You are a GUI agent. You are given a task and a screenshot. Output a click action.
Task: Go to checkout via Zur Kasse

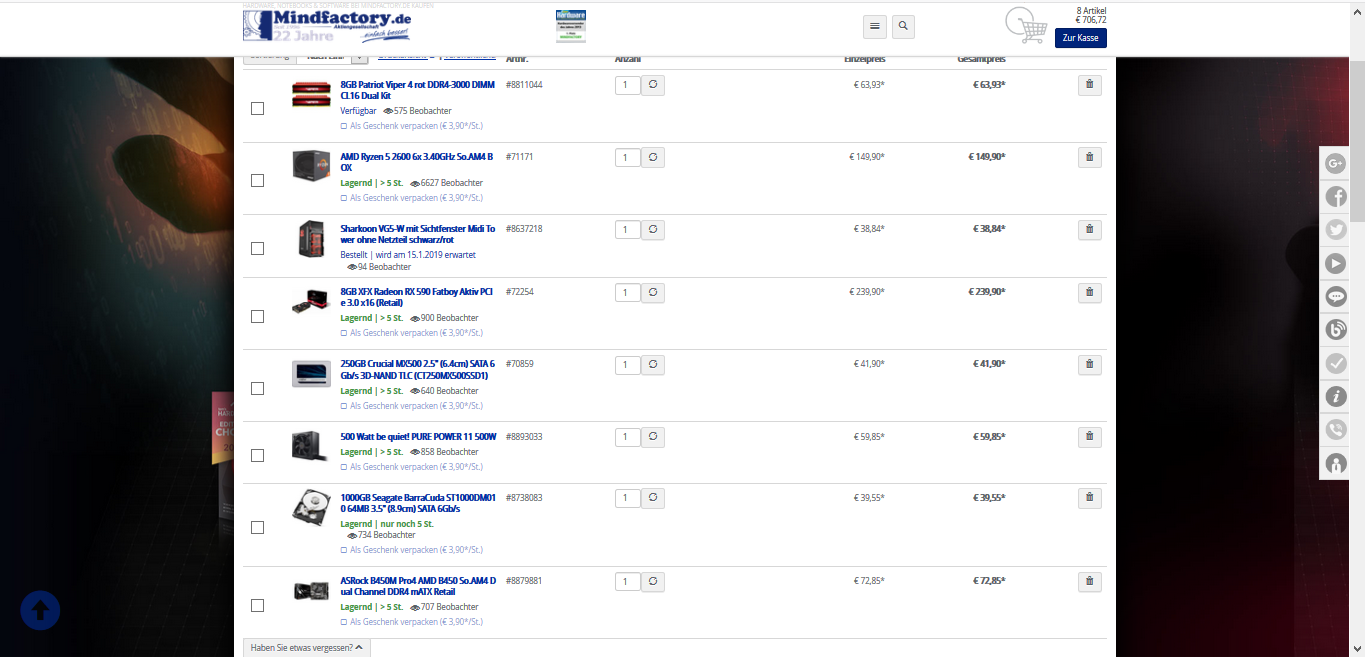(x=1081, y=38)
